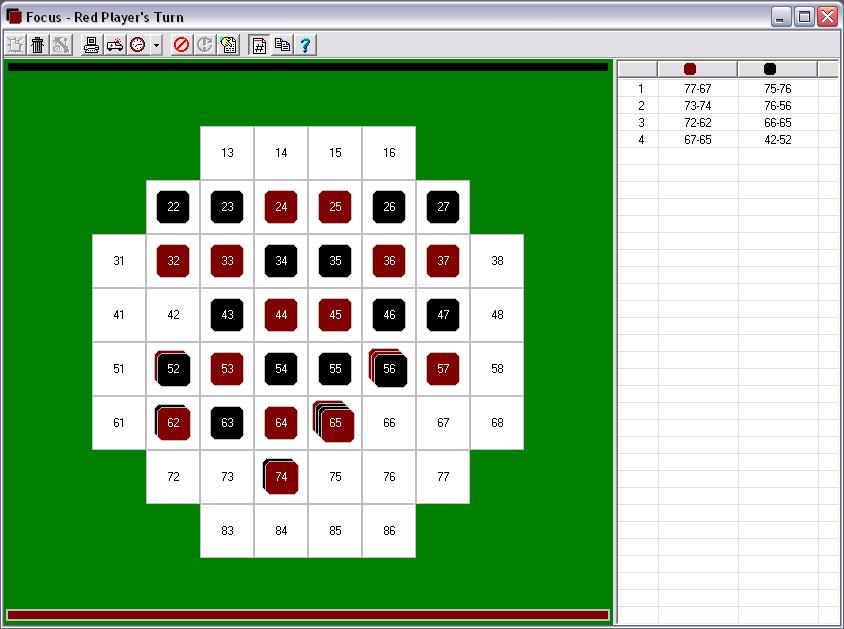844x629 pixels.
Task: Click the greyed-out redo arrow icon
Action: (x=205, y=45)
